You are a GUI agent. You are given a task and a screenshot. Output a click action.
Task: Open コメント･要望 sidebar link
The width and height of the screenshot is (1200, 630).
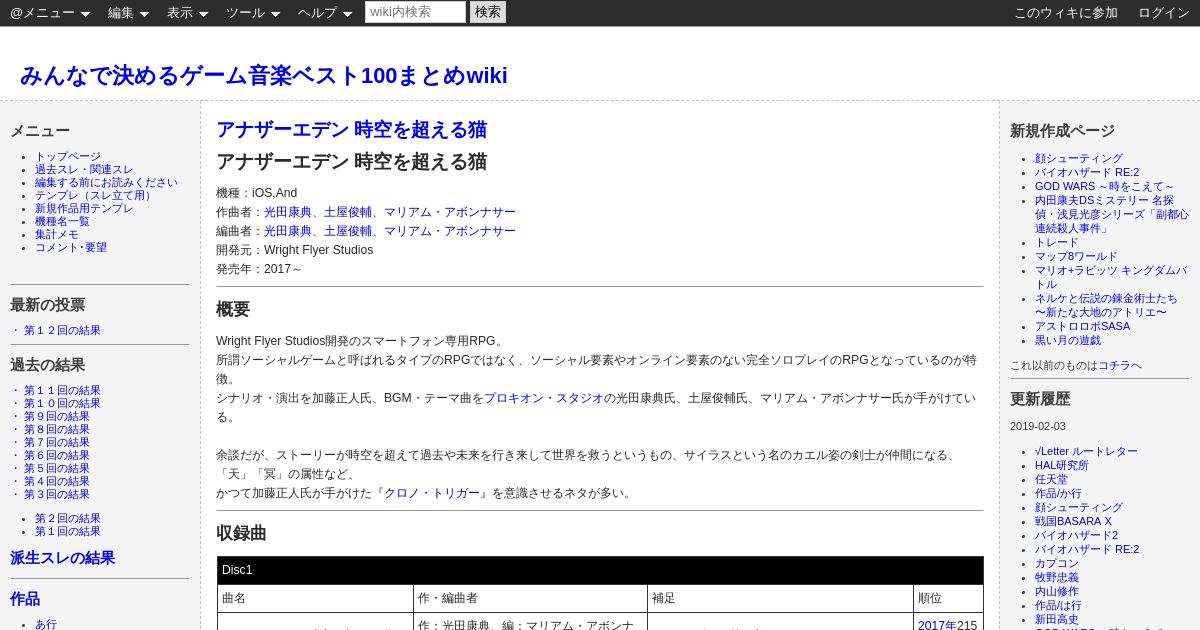71,248
